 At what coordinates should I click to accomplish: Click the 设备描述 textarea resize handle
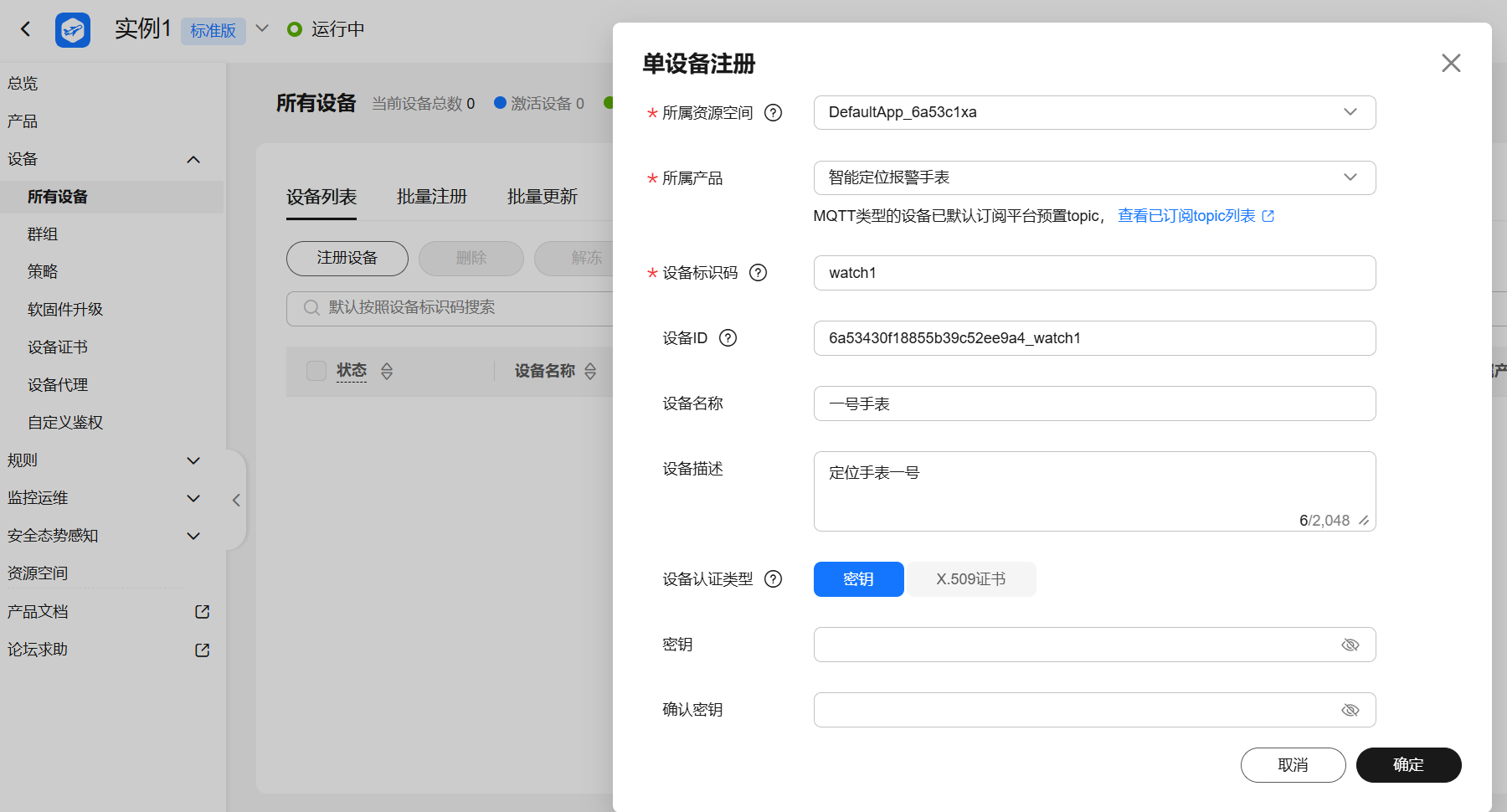(1364, 521)
